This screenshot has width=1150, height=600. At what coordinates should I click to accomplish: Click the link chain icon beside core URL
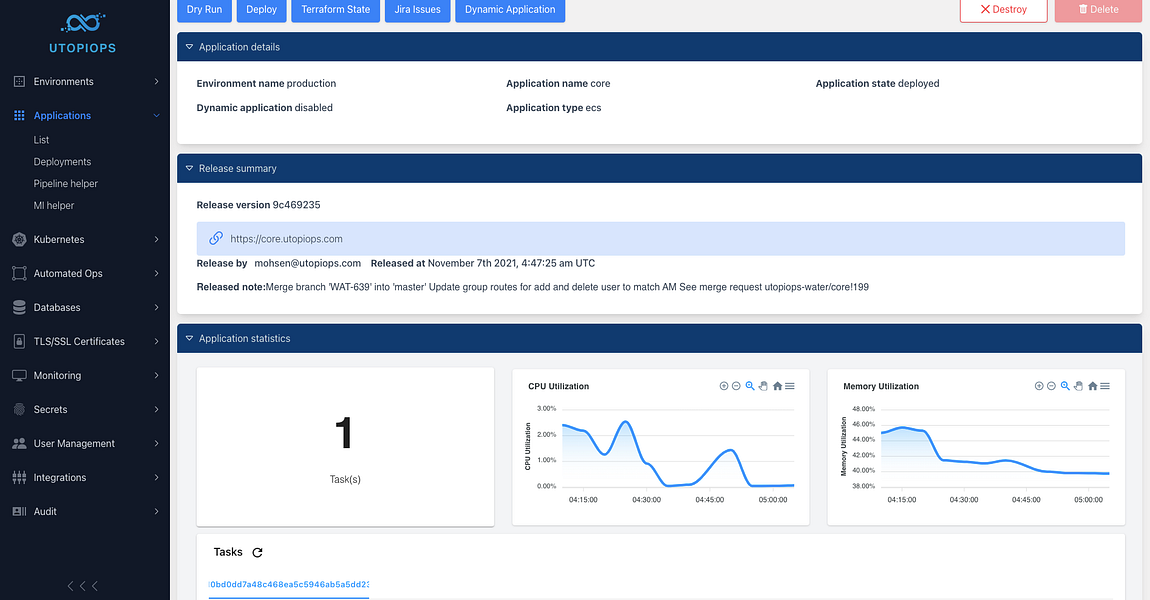click(216, 238)
